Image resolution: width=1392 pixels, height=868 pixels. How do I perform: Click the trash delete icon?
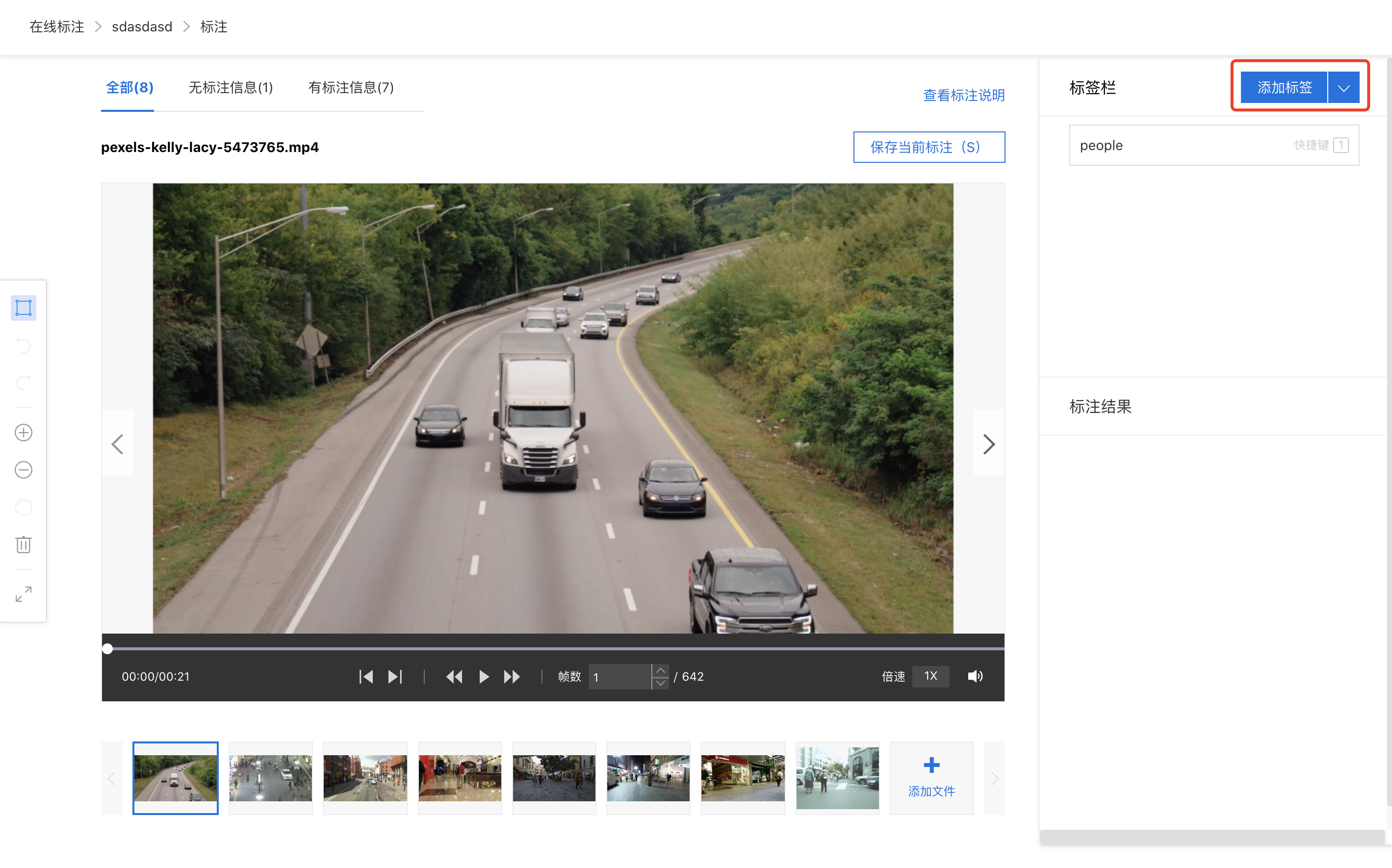pyautogui.click(x=24, y=544)
